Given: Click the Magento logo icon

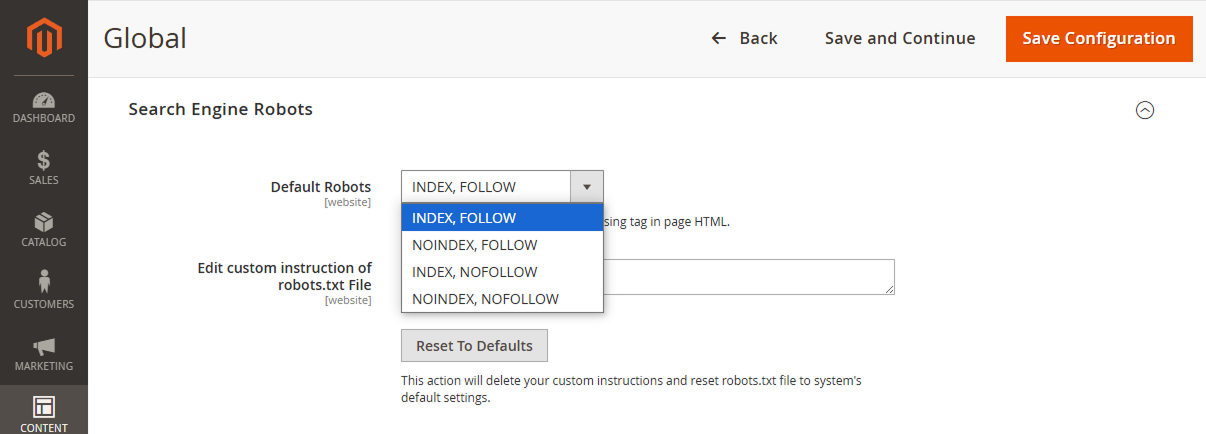Looking at the screenshot, I should (x=43, y=38).
